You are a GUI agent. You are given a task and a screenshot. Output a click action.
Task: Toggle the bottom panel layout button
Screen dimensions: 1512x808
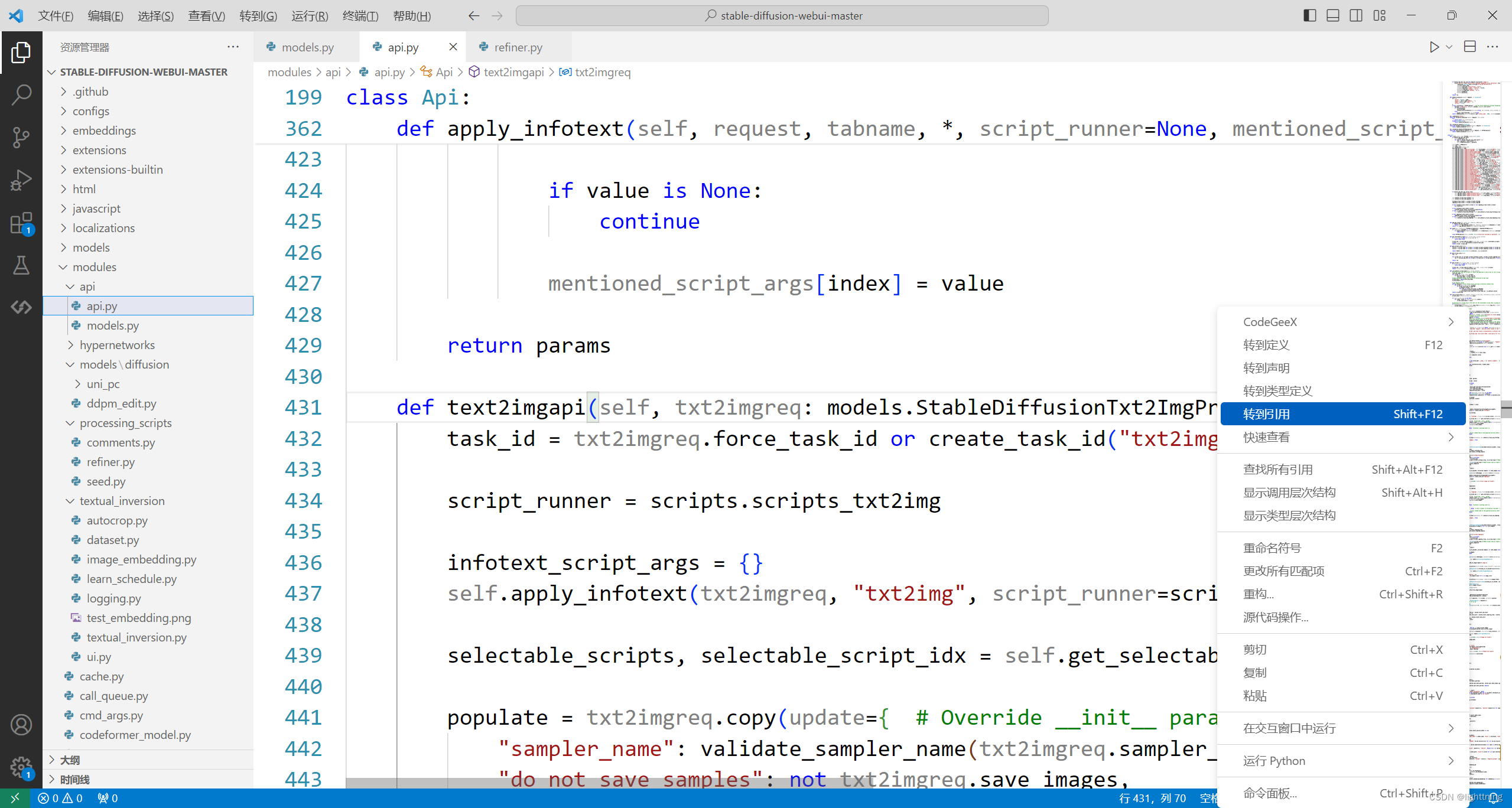pyautogui.click(x=1332, y=16)
